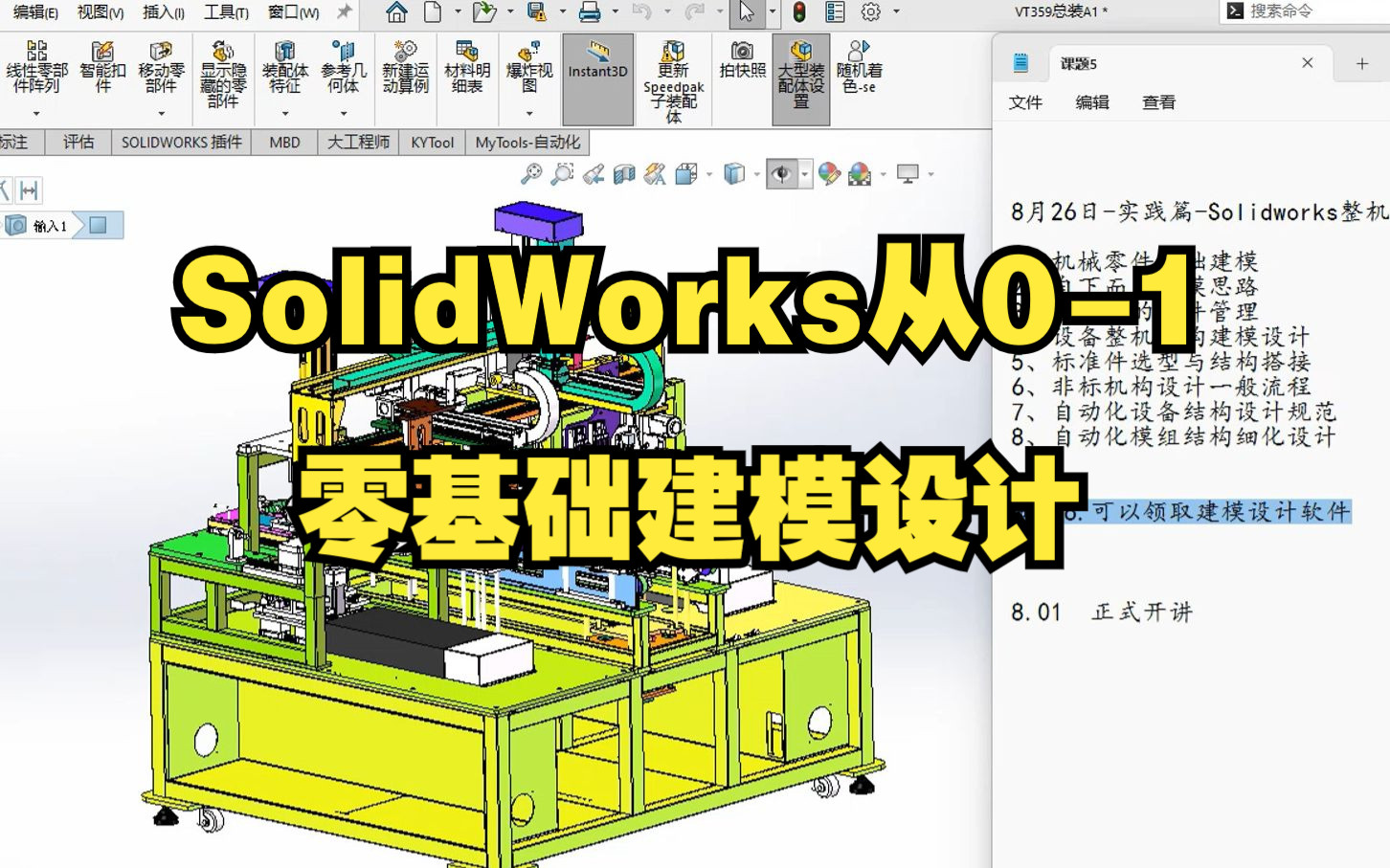Open the Display Style dropdown arrow
The image size is (1390, 868).
click(x=757, y=173)
